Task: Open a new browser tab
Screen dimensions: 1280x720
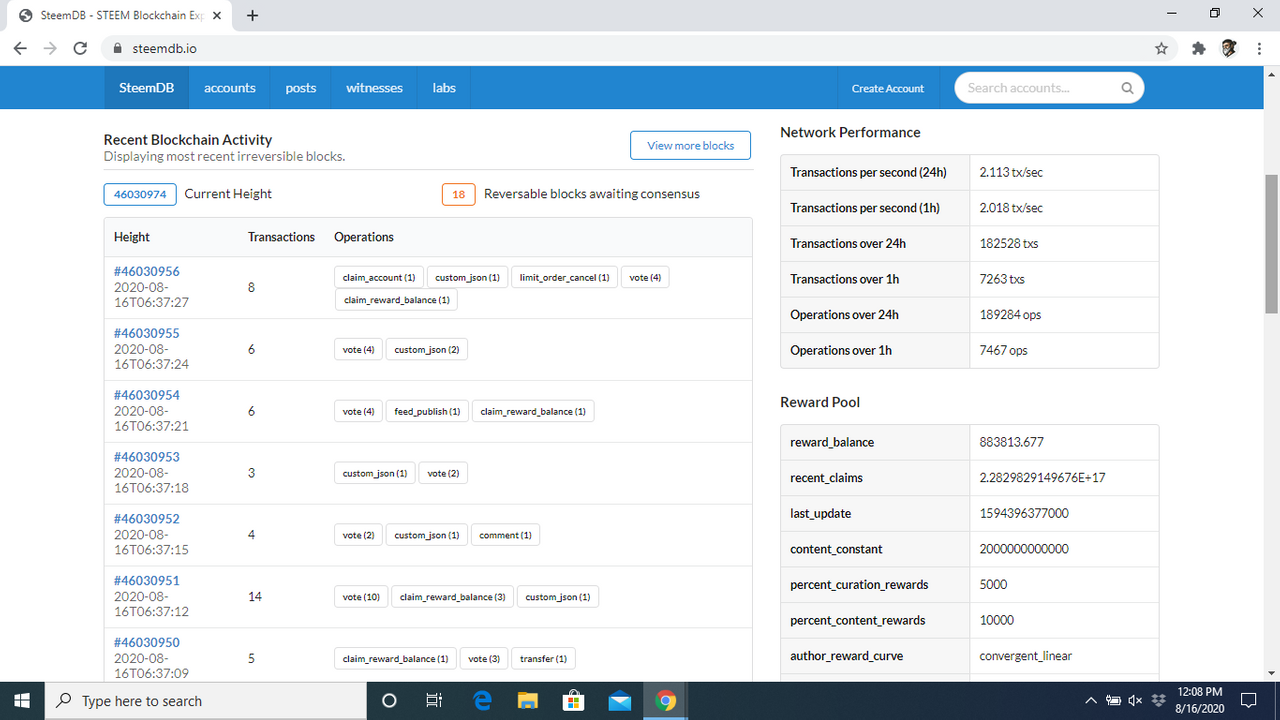Action: click(252, 15)
